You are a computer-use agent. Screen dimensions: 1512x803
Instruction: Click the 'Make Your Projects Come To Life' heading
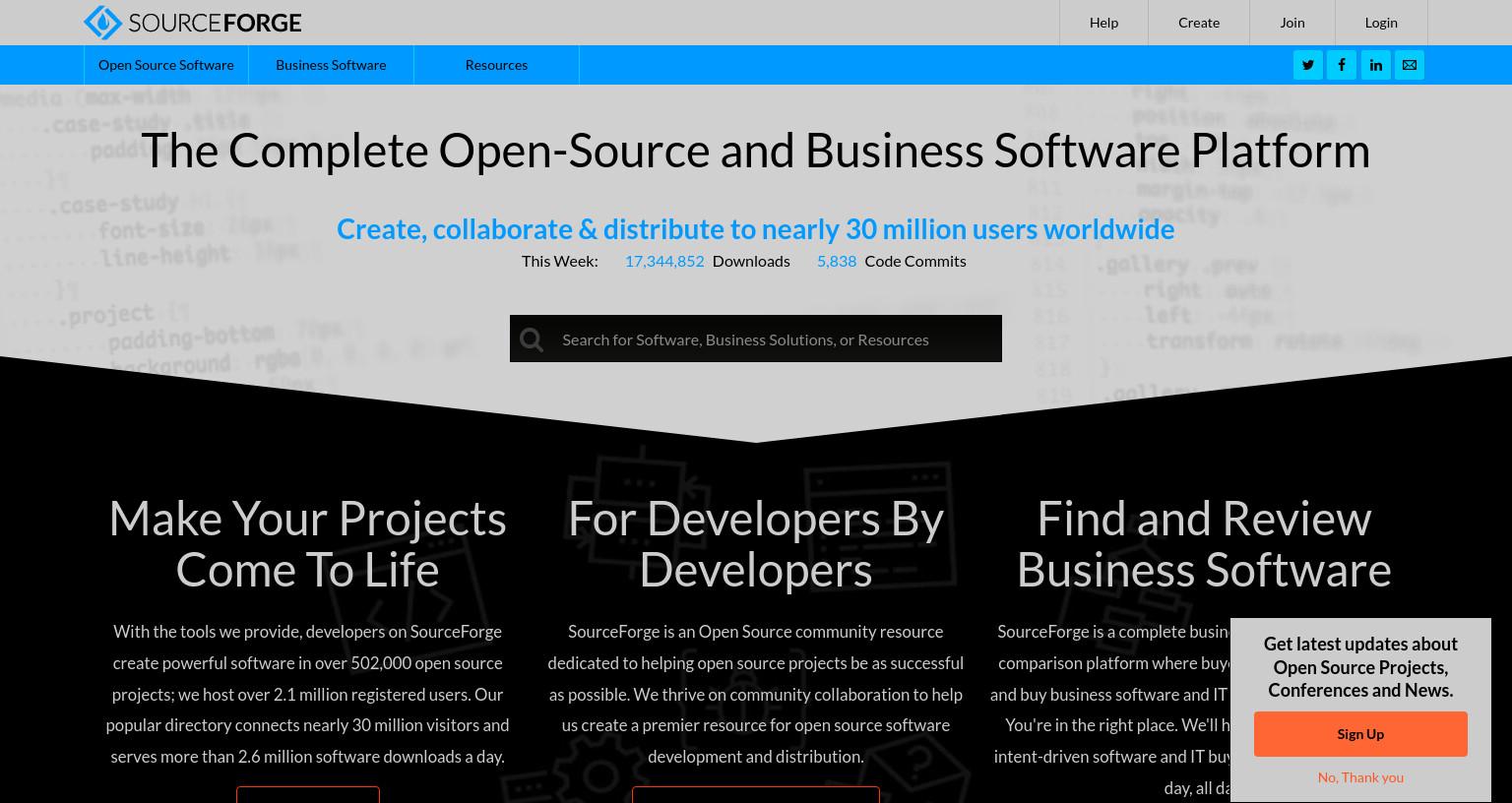pos(307,544)
